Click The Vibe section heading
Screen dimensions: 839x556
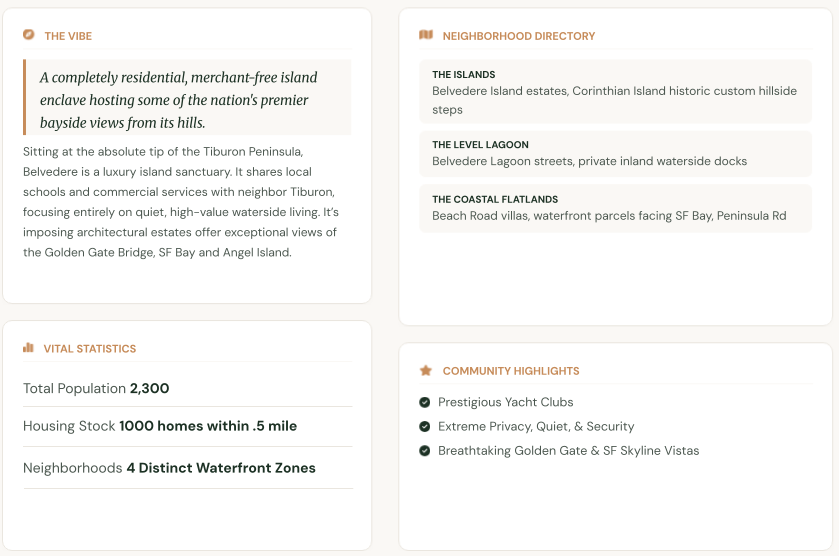[x=68, y=36]
